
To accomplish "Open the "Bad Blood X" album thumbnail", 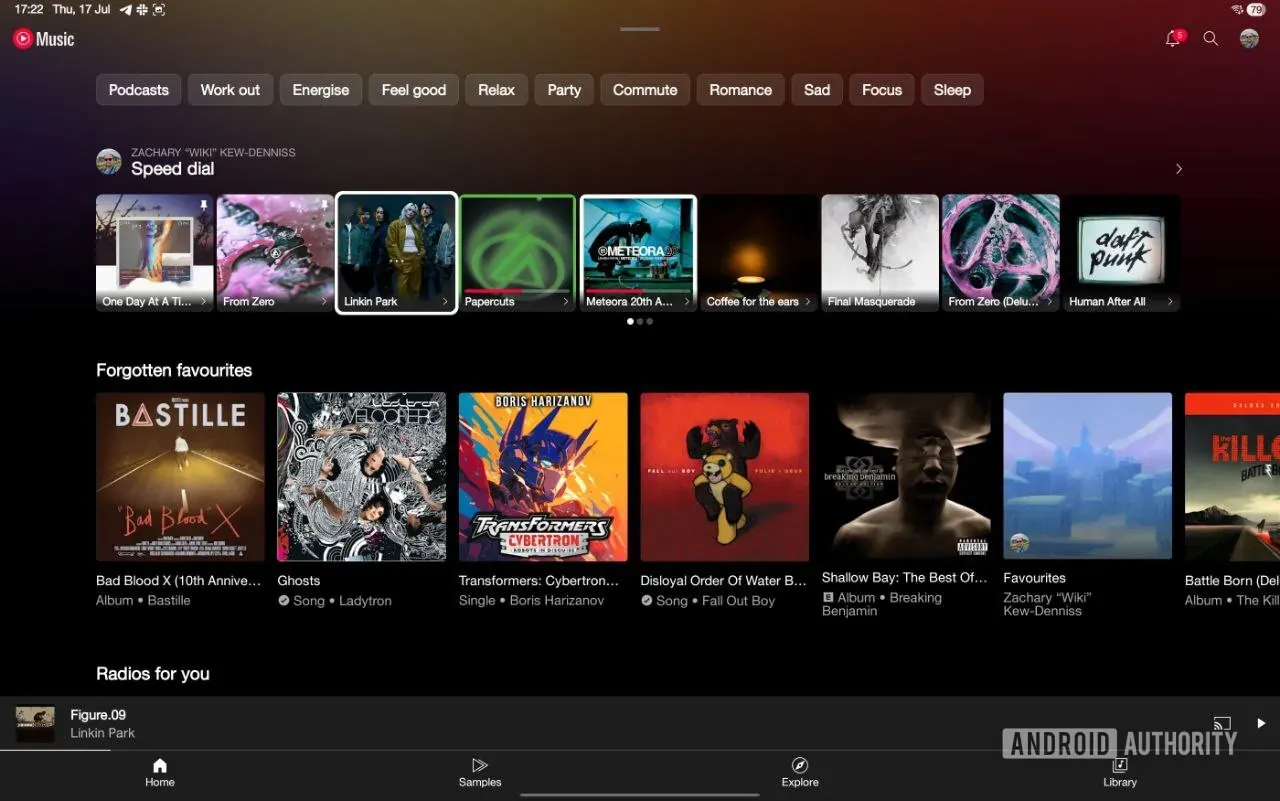I will tap(180, 476).
